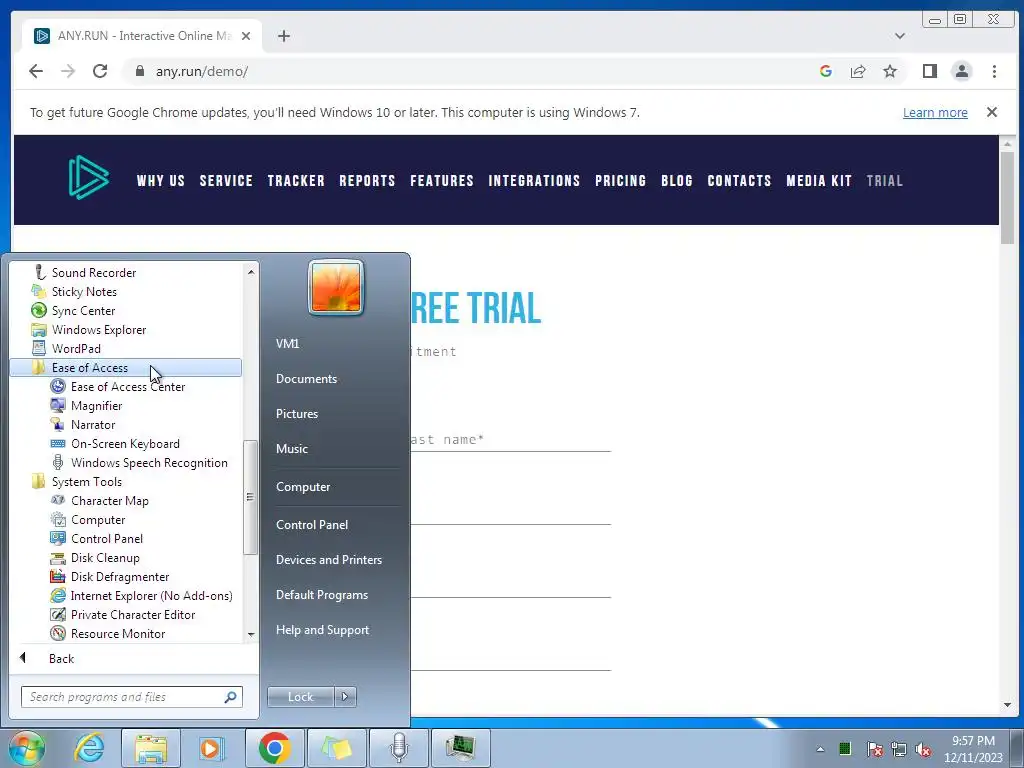
Task: Reload the any.run page
Action: click(100, 71)
